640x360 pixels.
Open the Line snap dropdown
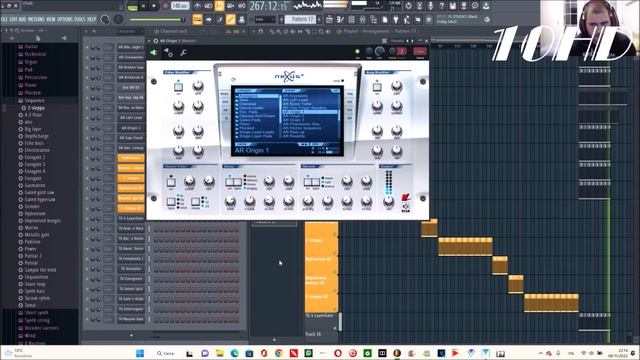pyautogui.click(x=265, y=19)
